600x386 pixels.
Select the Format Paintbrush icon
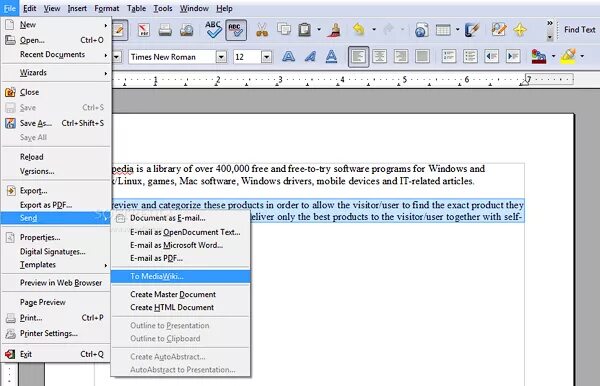[334, 30]
